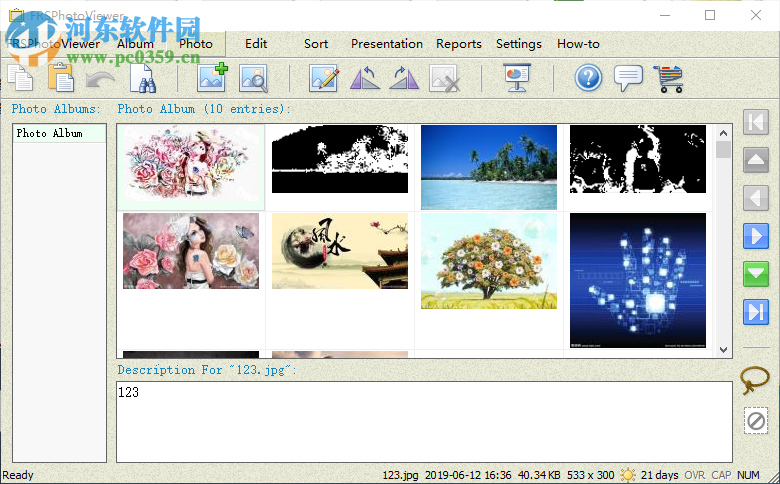Open the Reports menu

coord(459,44)
